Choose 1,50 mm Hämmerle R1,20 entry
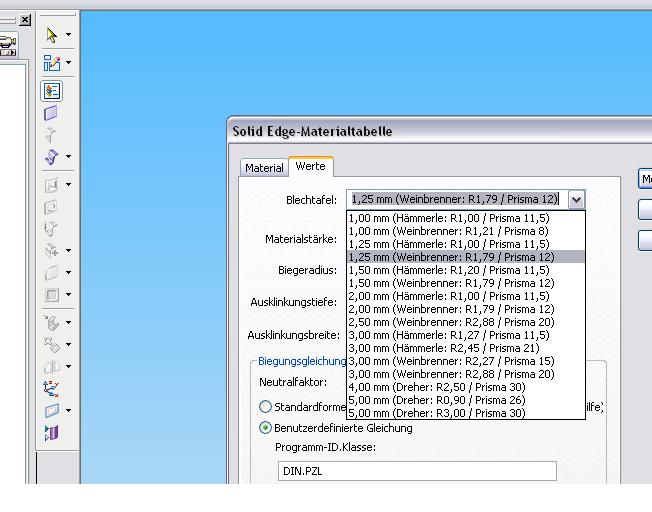The height and width of the screenshot is (512, 652). click(x=466, y=270)
